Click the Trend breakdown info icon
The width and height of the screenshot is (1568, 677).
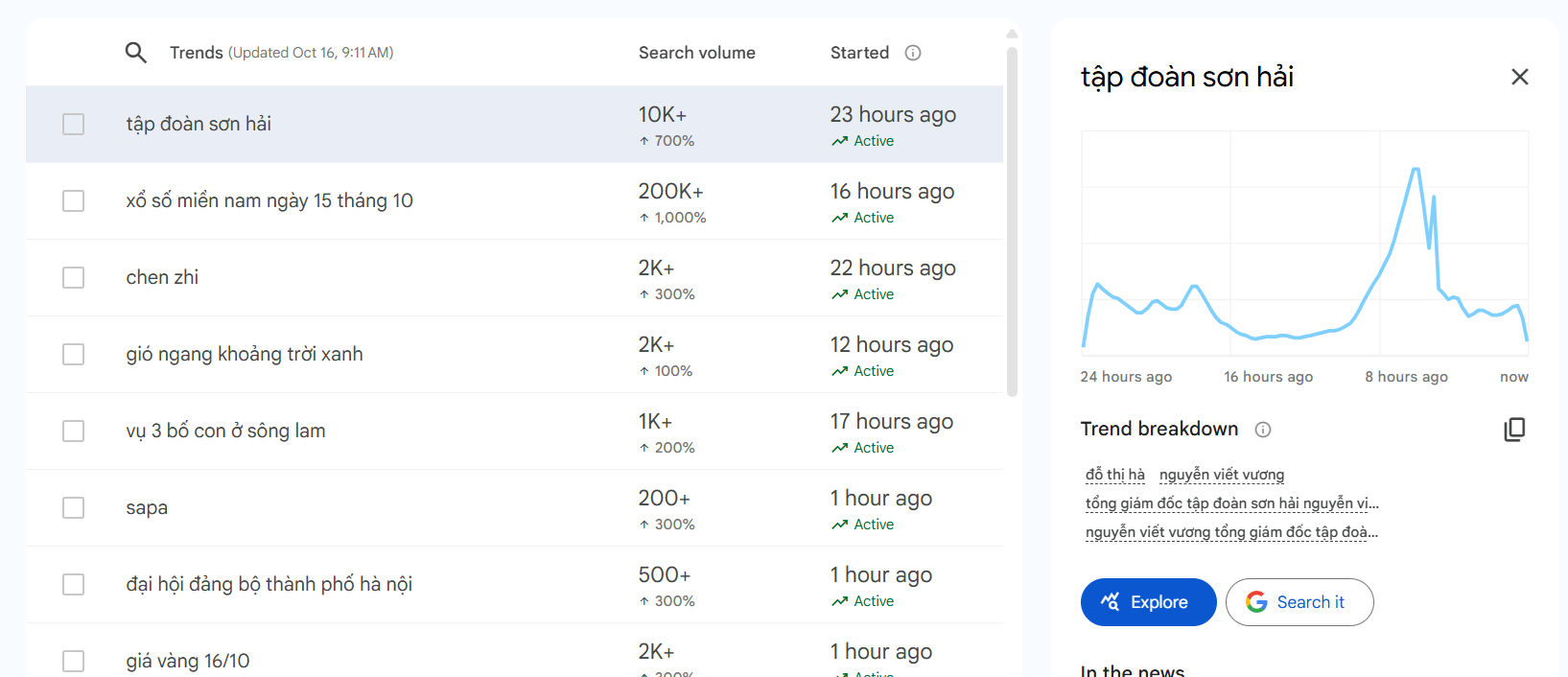pyautogui.click(x=1263, y=430)
